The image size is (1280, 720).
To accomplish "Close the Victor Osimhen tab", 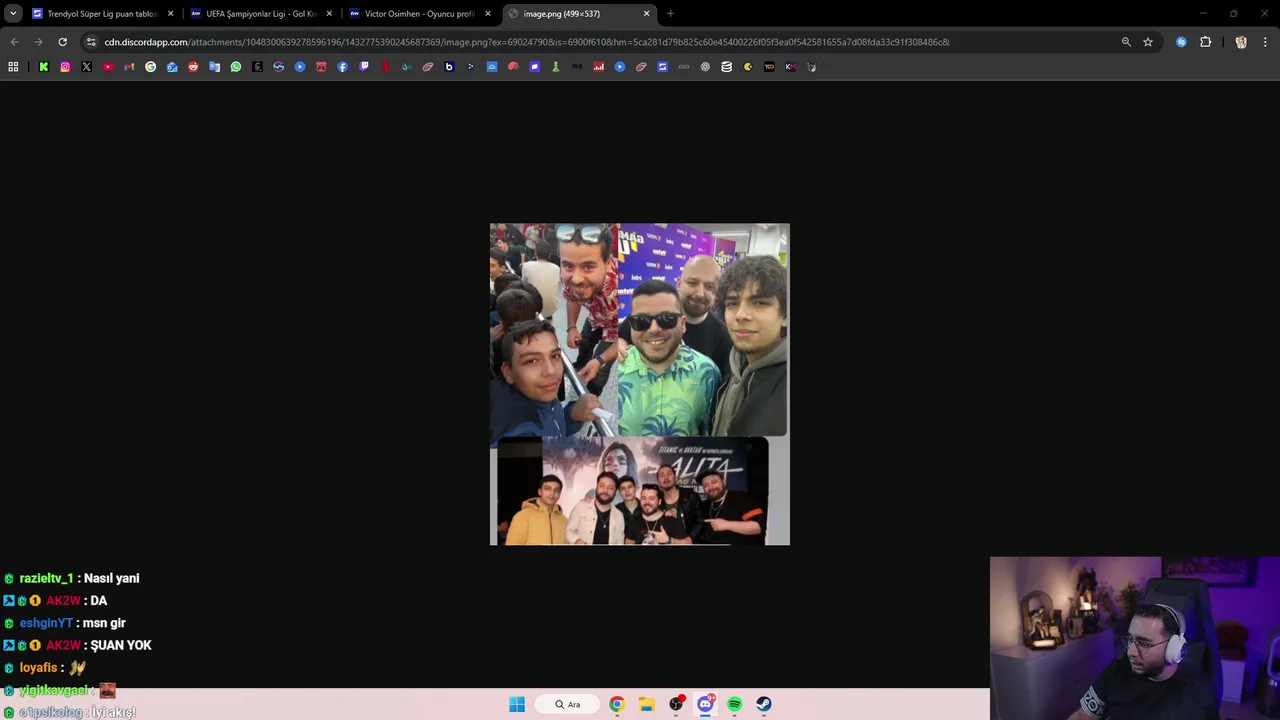I will tap(488, 14).
